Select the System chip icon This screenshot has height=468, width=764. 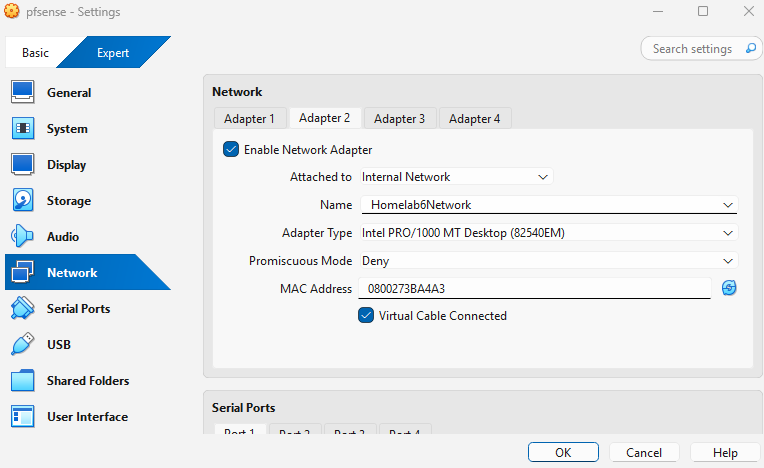point(22,128)
